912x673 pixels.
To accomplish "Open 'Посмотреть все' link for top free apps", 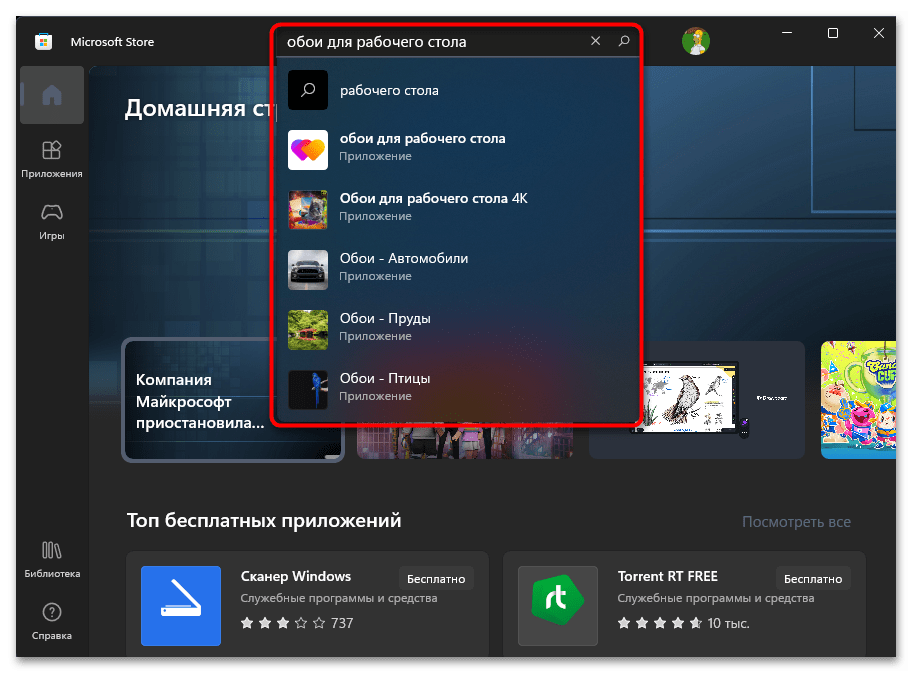I will point(796,522).
